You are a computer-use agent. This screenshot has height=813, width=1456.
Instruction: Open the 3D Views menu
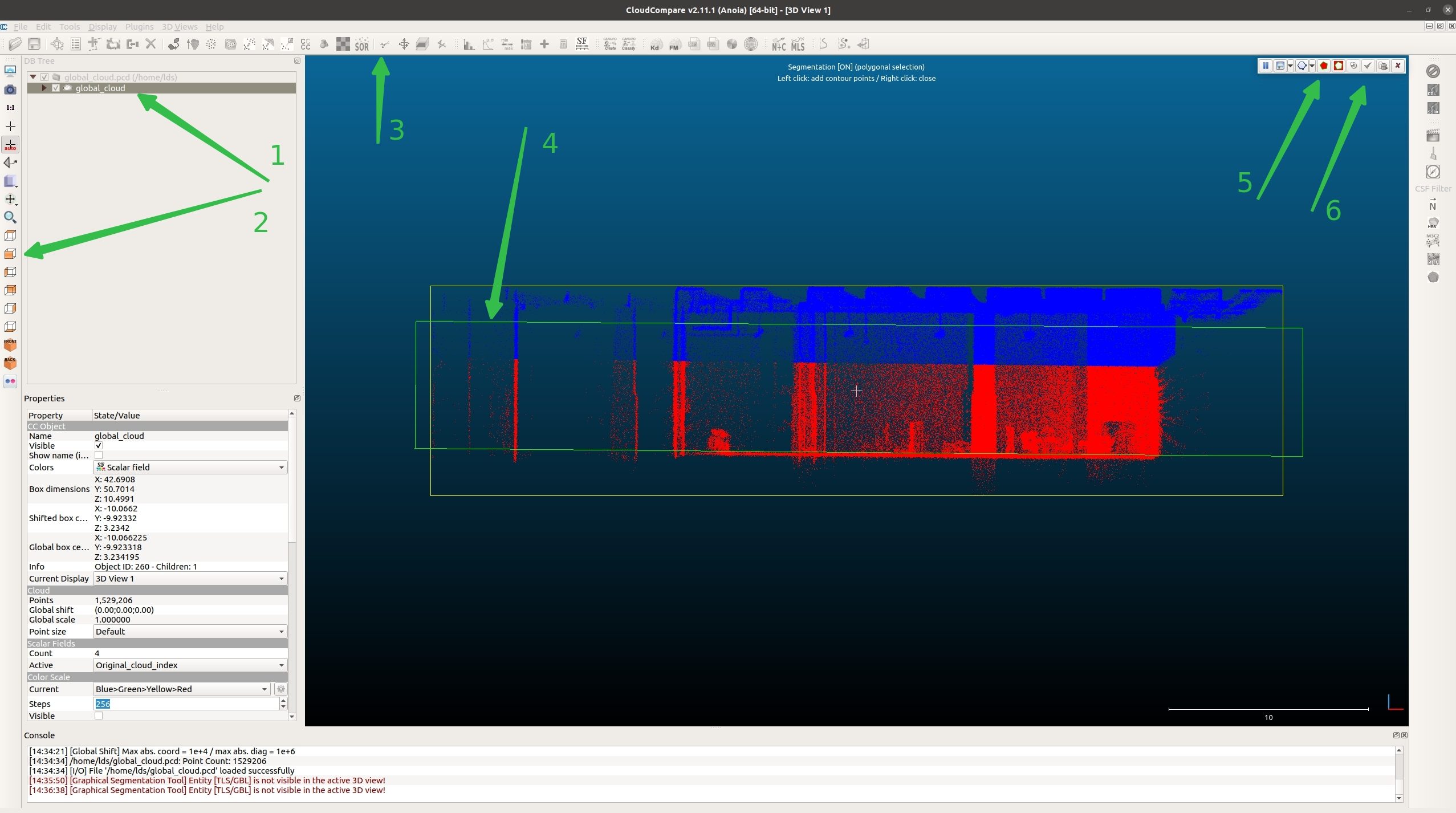180,27
